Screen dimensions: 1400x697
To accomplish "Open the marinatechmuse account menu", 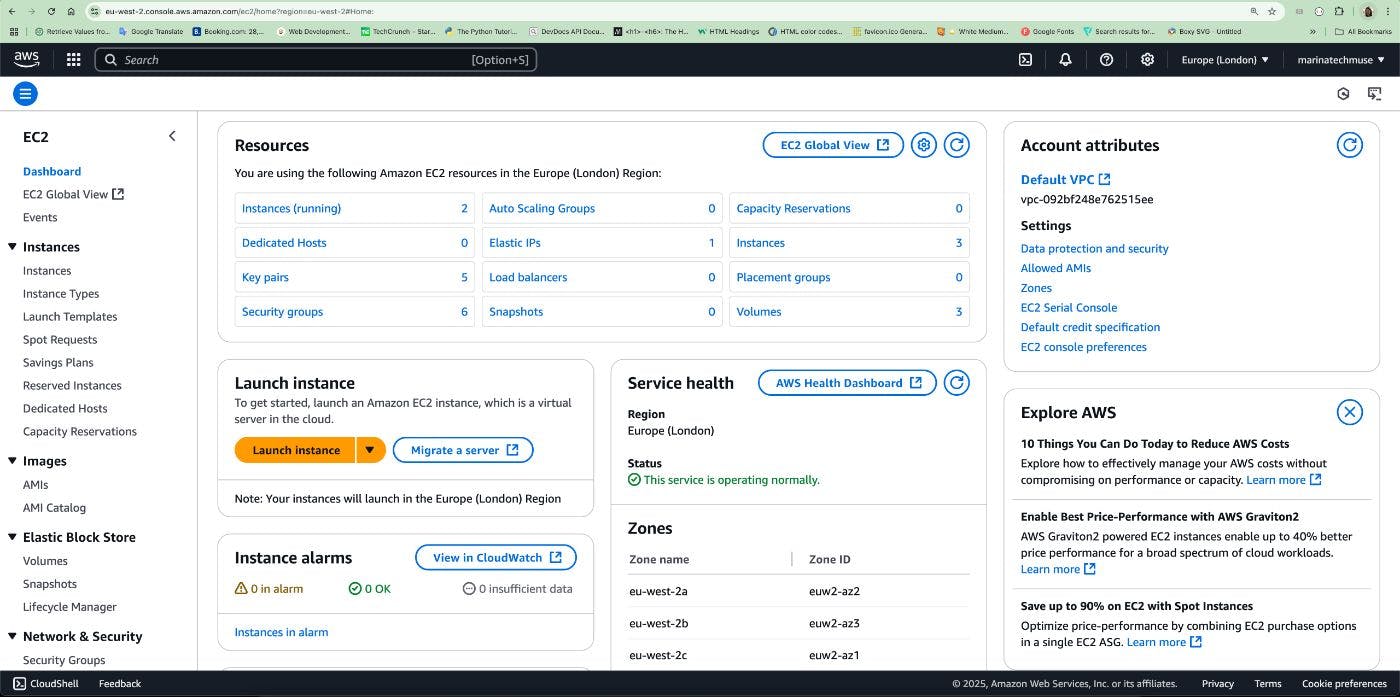I will pos(1341,59).
